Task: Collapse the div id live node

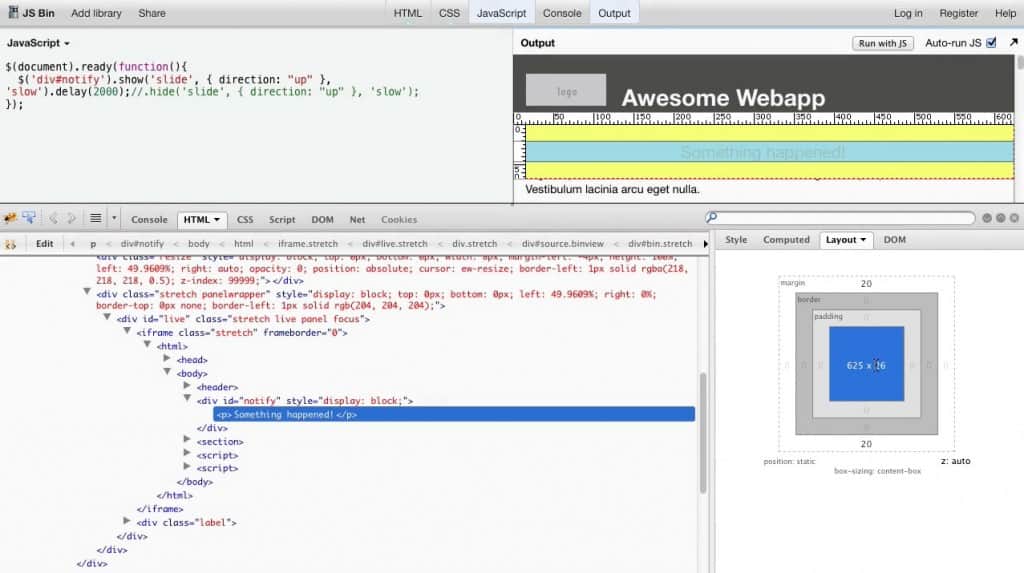Action: click(x=107, y=317)
